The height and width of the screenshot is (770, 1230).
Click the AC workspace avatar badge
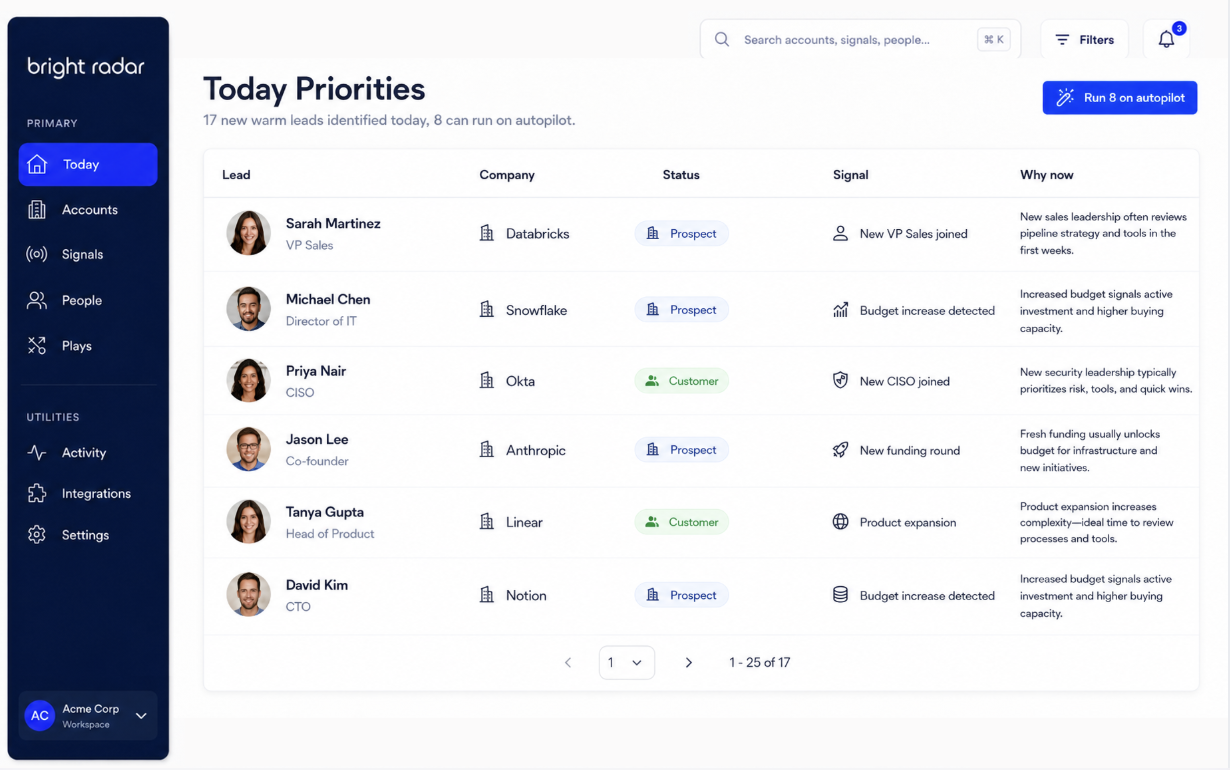[x=40, y=715]
